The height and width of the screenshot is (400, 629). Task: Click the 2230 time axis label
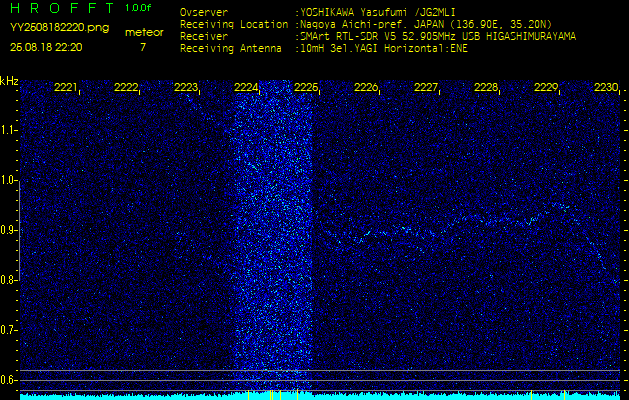pyautogui.click(x=606, y=87)
